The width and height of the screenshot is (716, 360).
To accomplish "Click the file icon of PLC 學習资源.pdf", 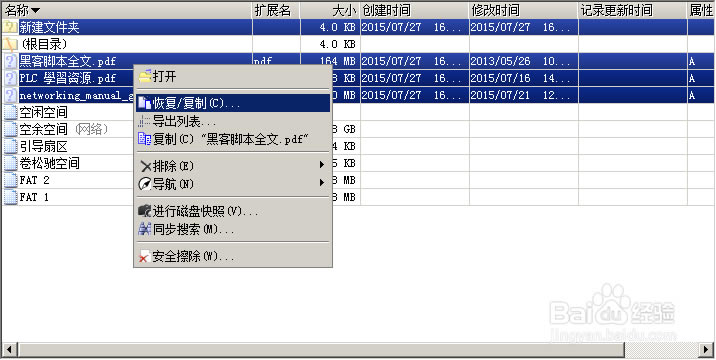I will pos(10,78).
